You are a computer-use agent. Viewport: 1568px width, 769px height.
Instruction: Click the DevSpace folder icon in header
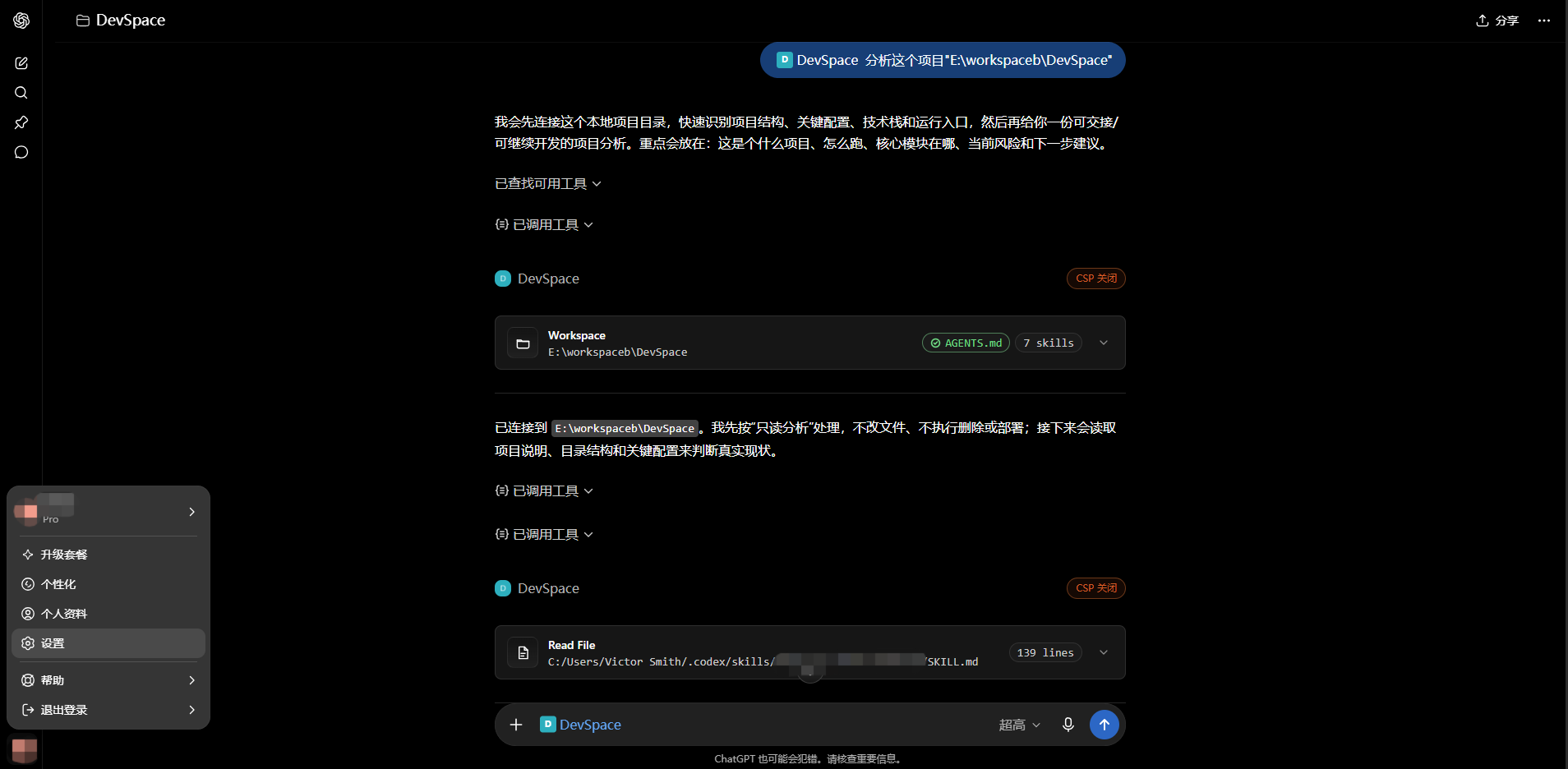pyautogui.click(x=82, y=21)
